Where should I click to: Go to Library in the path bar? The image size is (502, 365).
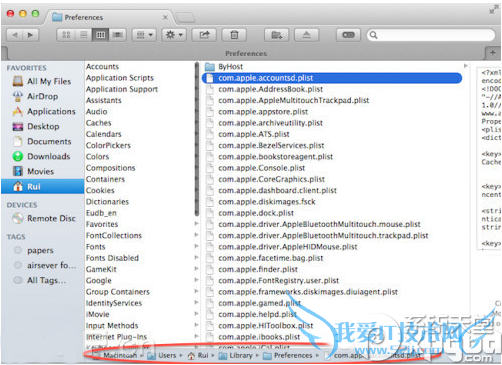click(x=236, y=355)
